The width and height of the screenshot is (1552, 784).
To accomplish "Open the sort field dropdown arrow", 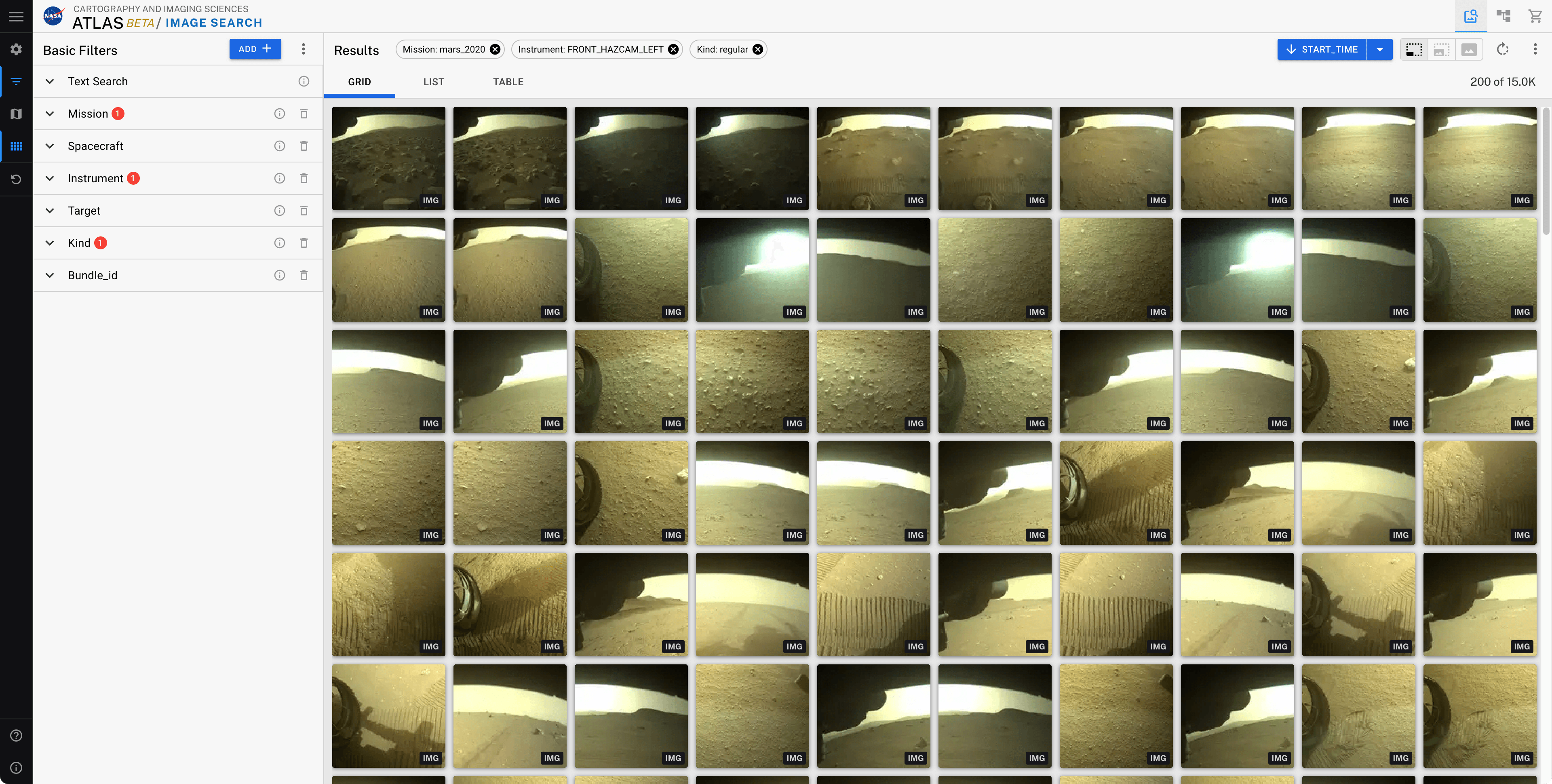I will pyautogui.click(x=1380, y=49).
